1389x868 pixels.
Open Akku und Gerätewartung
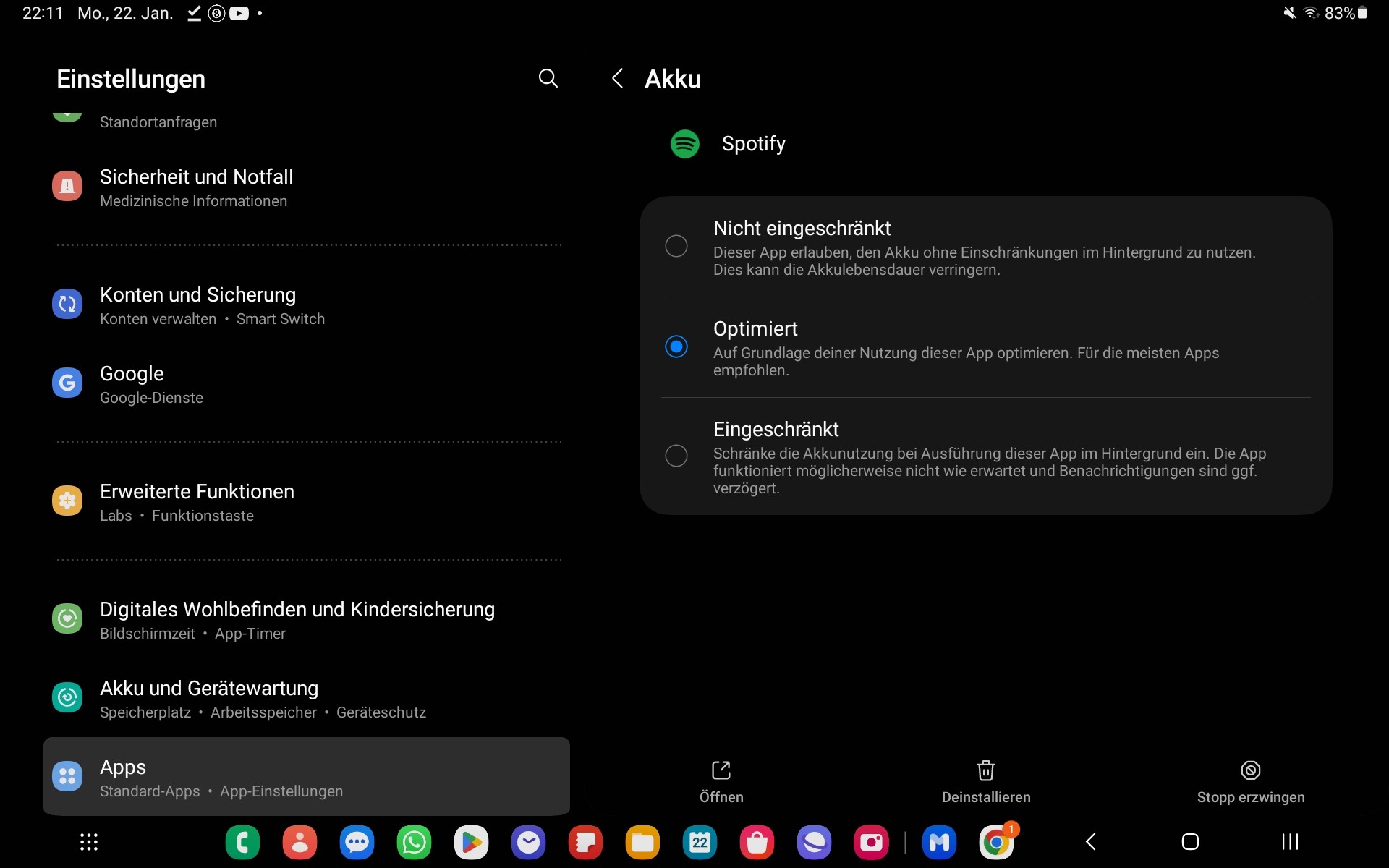[209, 698]
